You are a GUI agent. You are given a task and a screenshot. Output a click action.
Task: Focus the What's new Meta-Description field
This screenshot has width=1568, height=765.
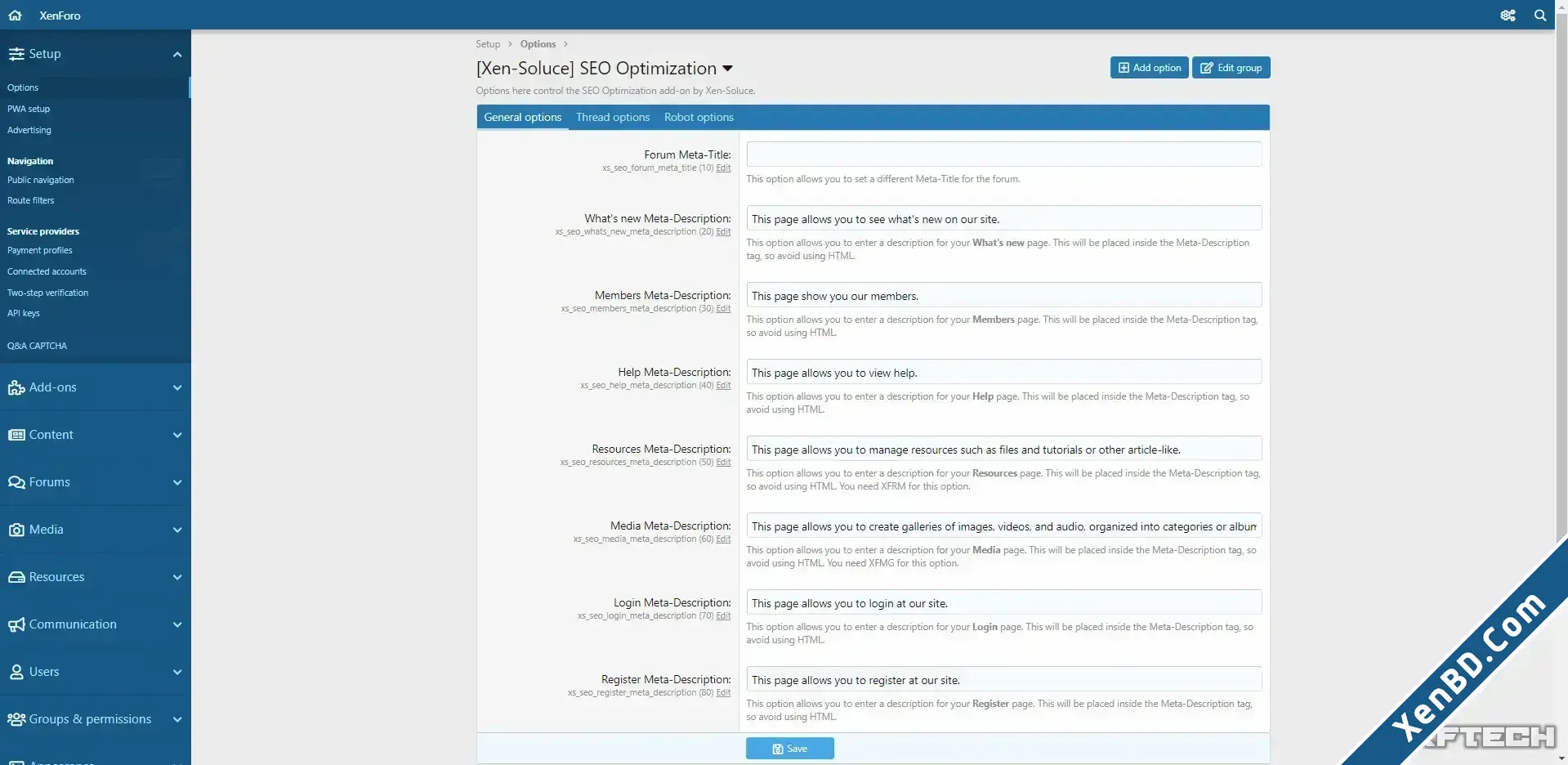1003,218
